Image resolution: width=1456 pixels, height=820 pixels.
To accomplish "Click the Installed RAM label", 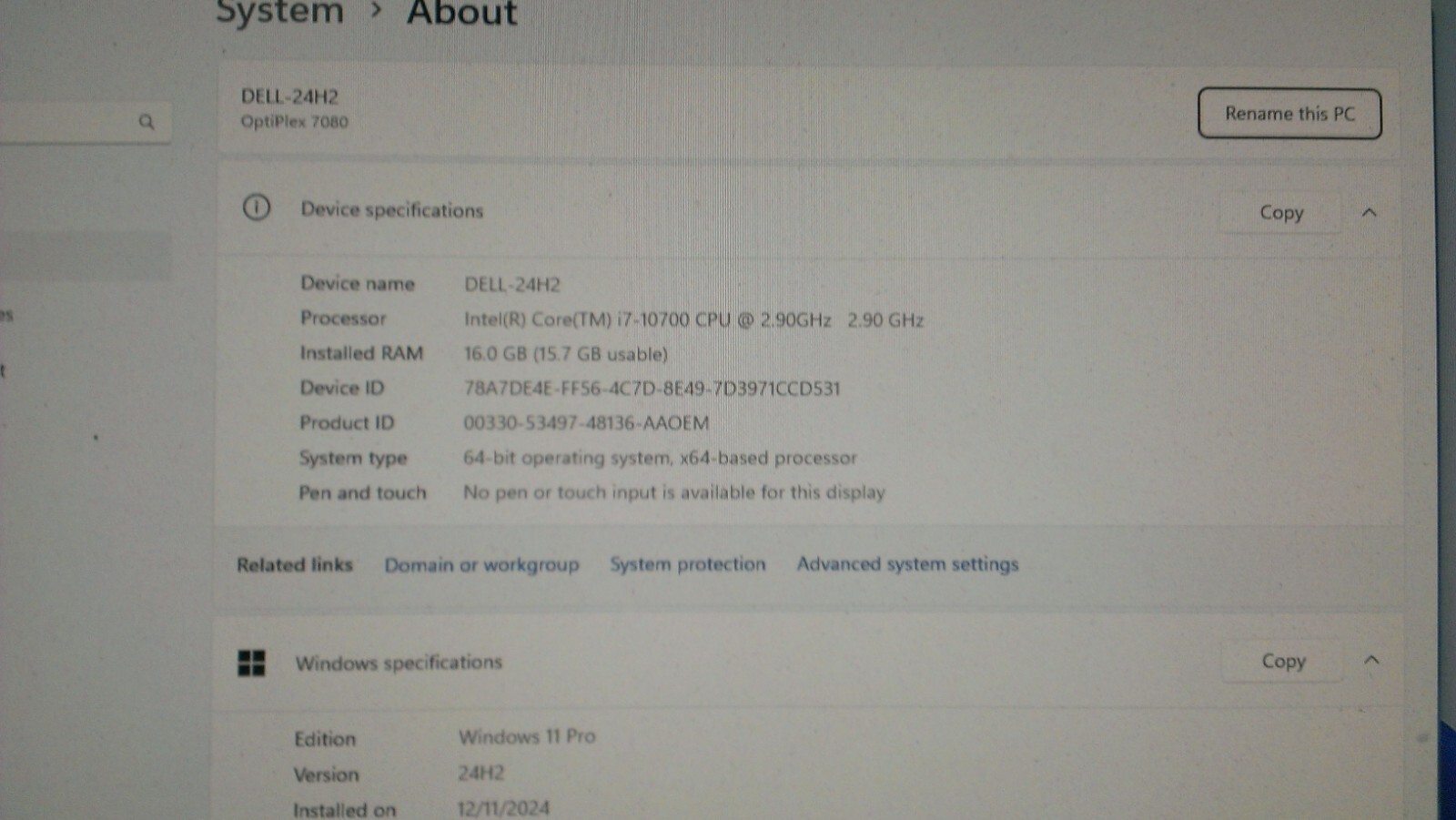I will pos(361,353).
